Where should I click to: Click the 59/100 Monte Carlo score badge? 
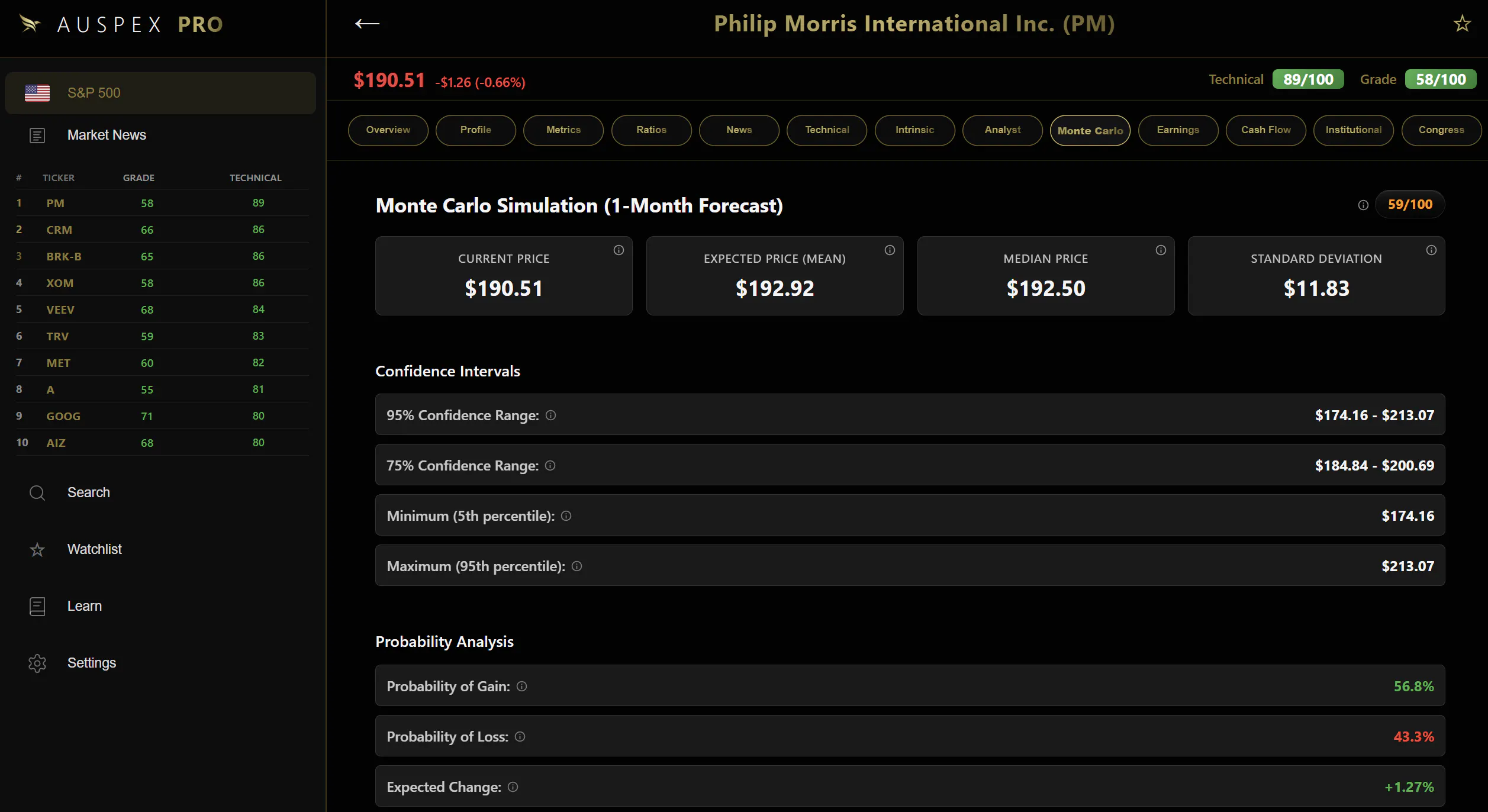[x=1410, y=205]
